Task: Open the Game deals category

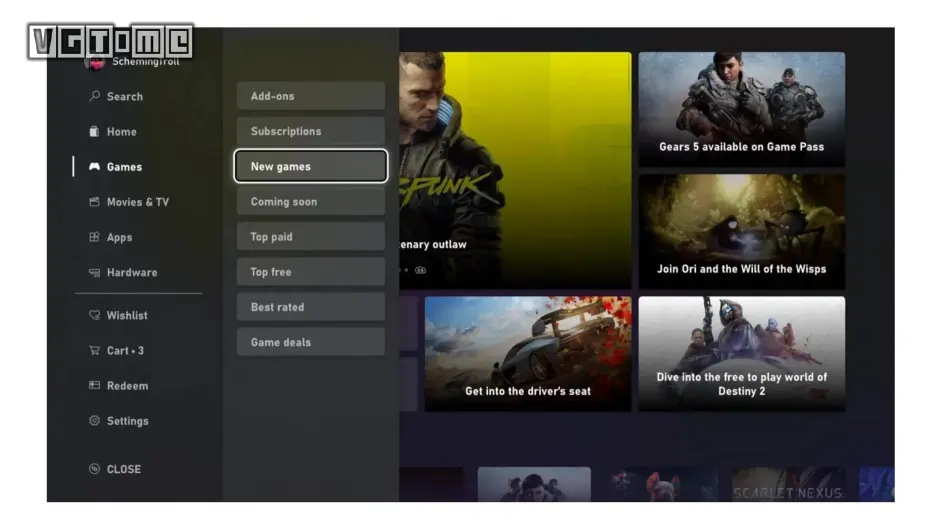Action: [310, 342]
